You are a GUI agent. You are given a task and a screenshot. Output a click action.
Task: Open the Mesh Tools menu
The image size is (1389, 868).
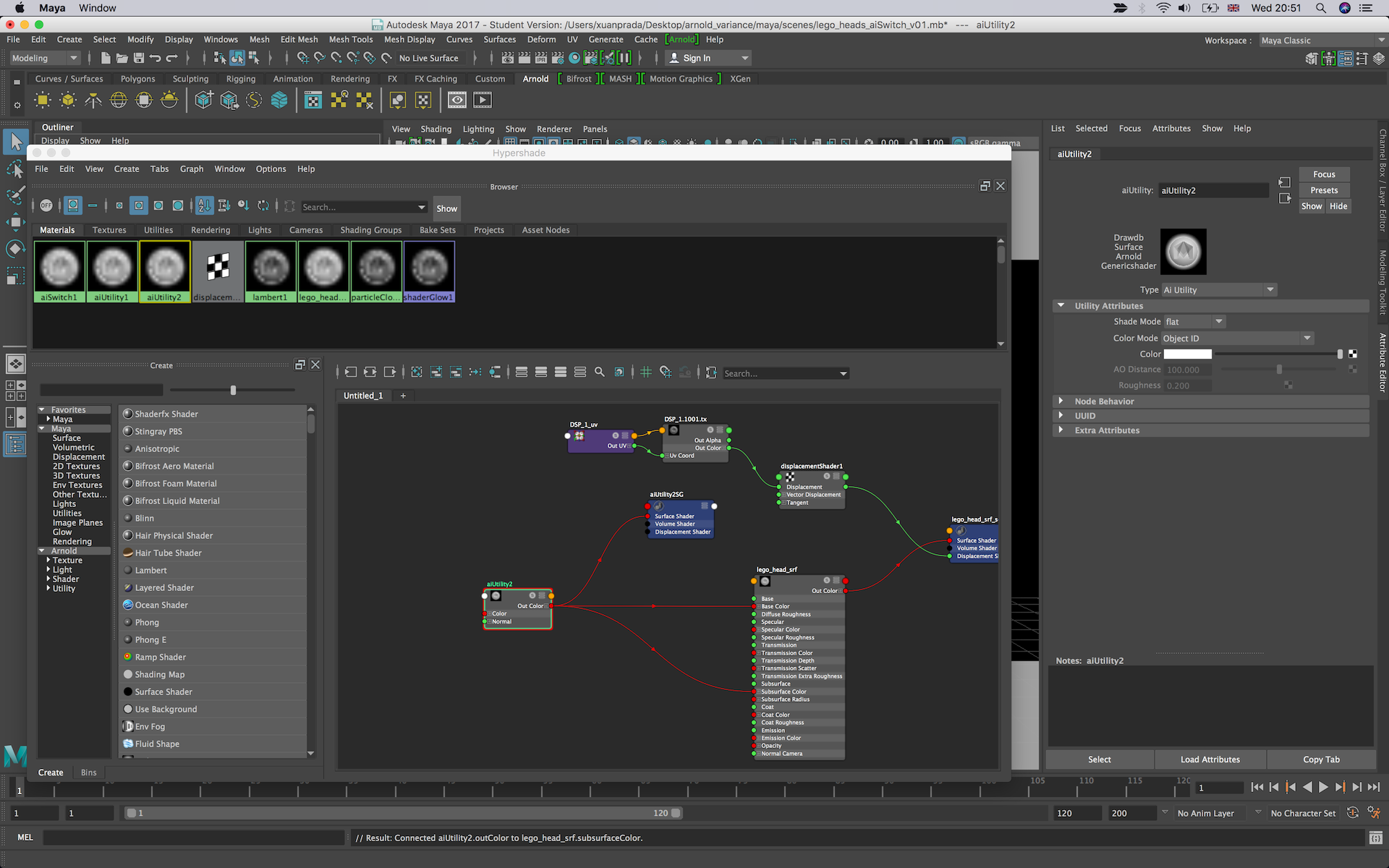351,40
